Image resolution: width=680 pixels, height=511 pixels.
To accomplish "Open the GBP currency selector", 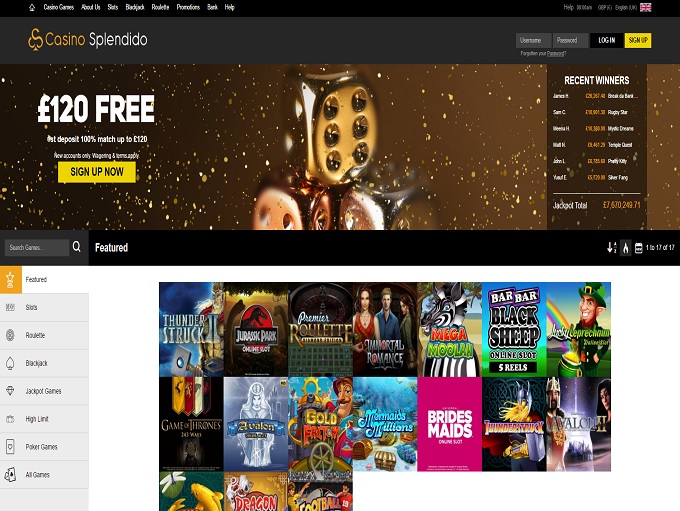I will tap(605, 7).
